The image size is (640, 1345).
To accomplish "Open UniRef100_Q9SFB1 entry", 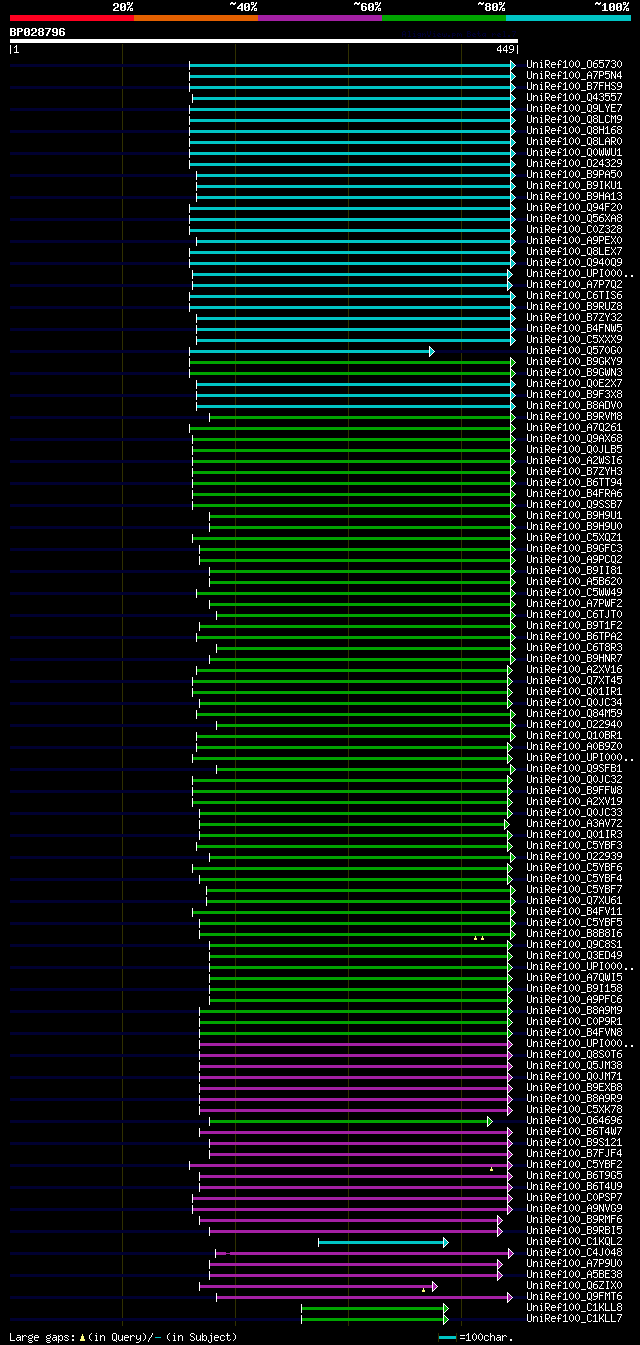I will pos(575,768).
